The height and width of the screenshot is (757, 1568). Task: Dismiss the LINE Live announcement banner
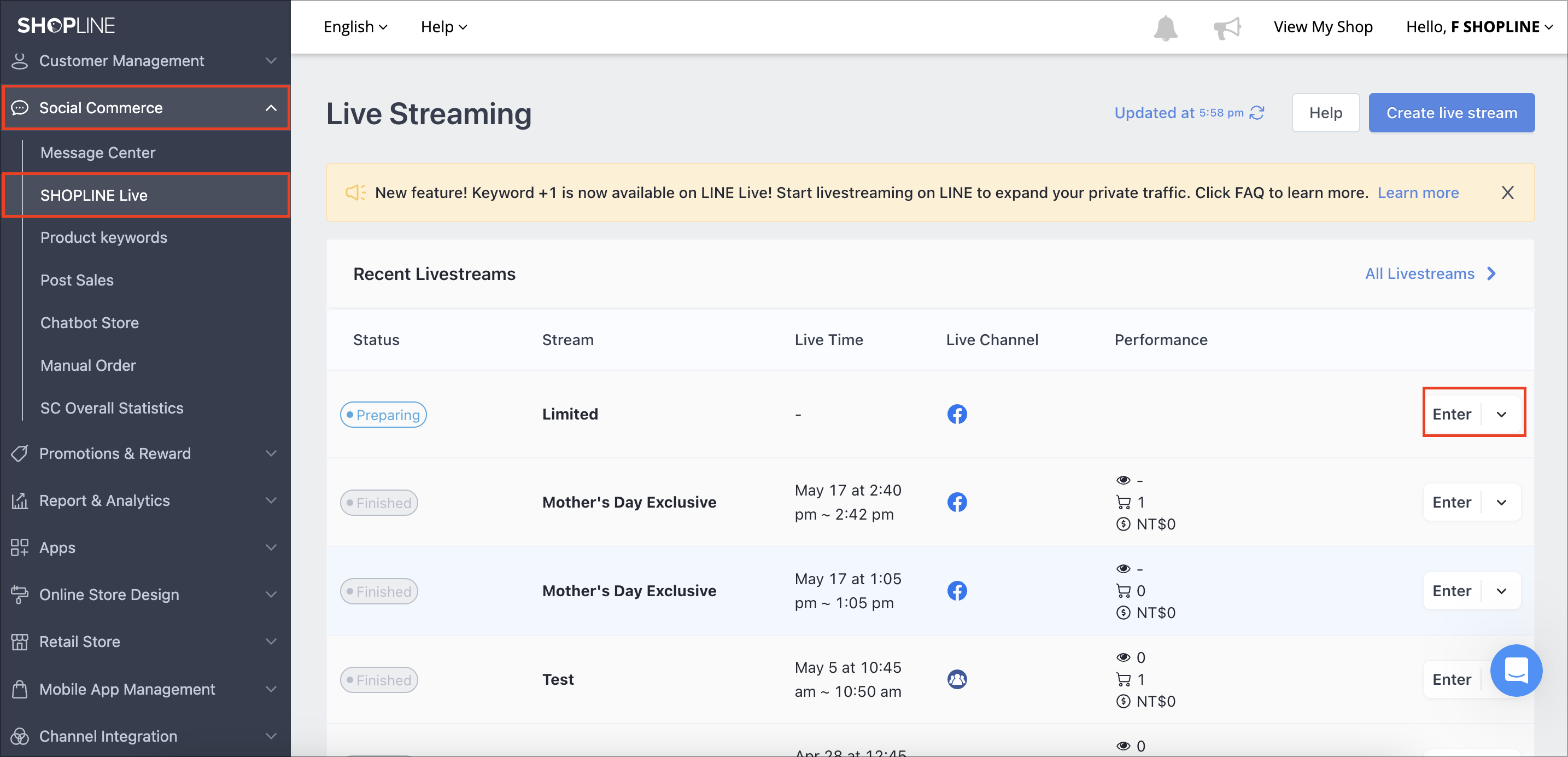tap(1507, 193)
